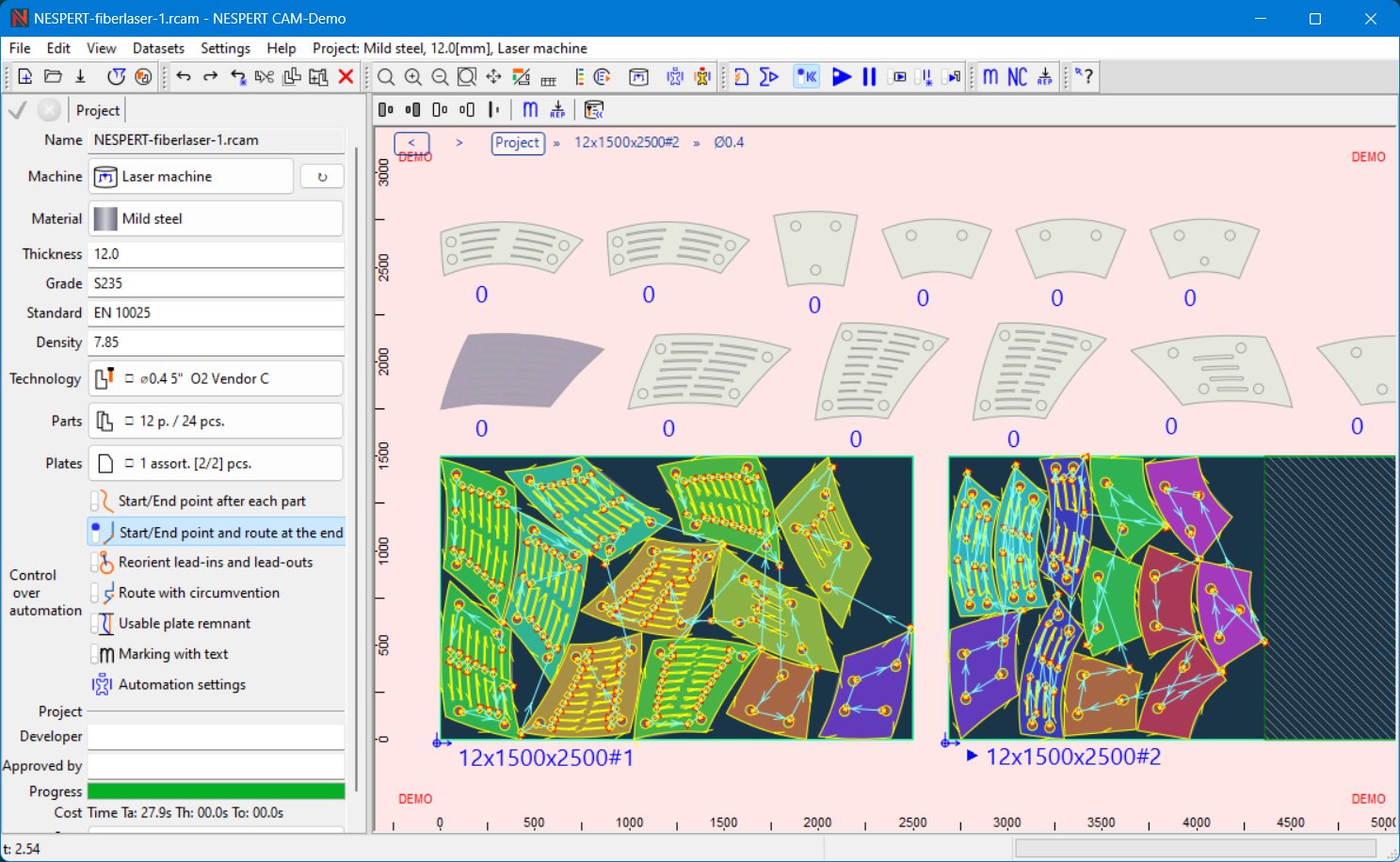
Task: Click the blue M icon in secondary toolbar
Action: point(530,110)
